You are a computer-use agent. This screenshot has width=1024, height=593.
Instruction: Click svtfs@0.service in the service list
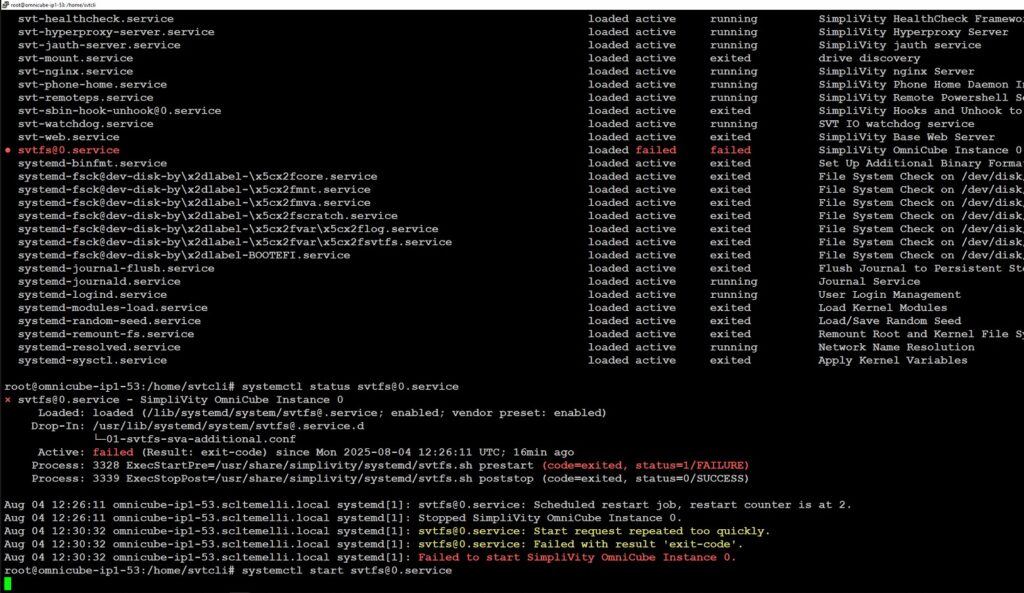[68, 150]
